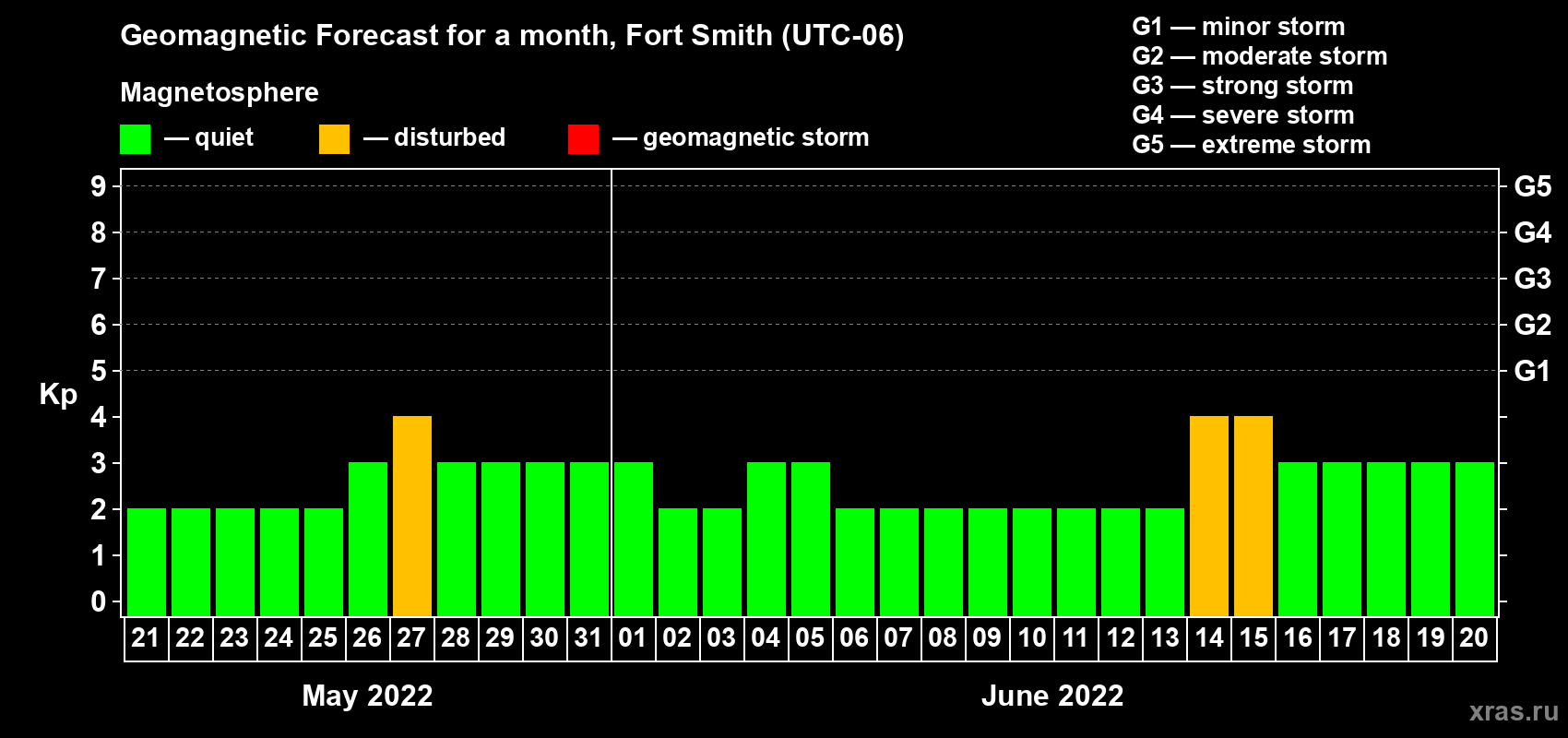The image size is (1568, 738).
Task: Click the Geomagnetic Forecast chart title
Action: [512, 35]
